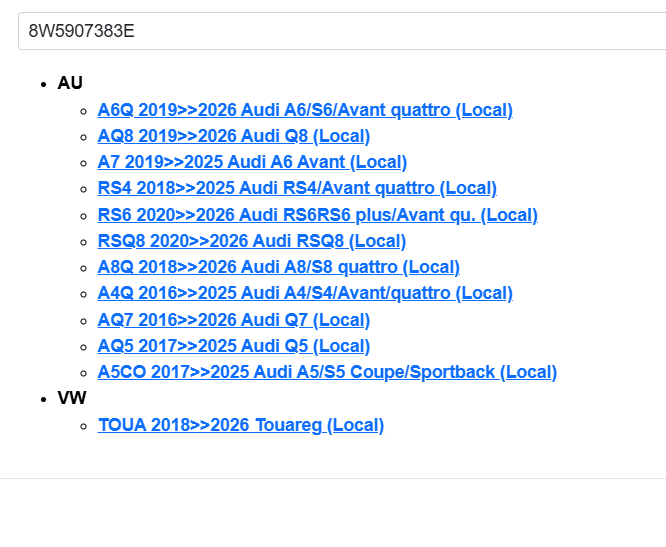Image resolution: width=666 pixels, height=547 pixels.
Task: Open the A6Q Audi A6/S6/Avant quattro link
Action: [305, 110]
